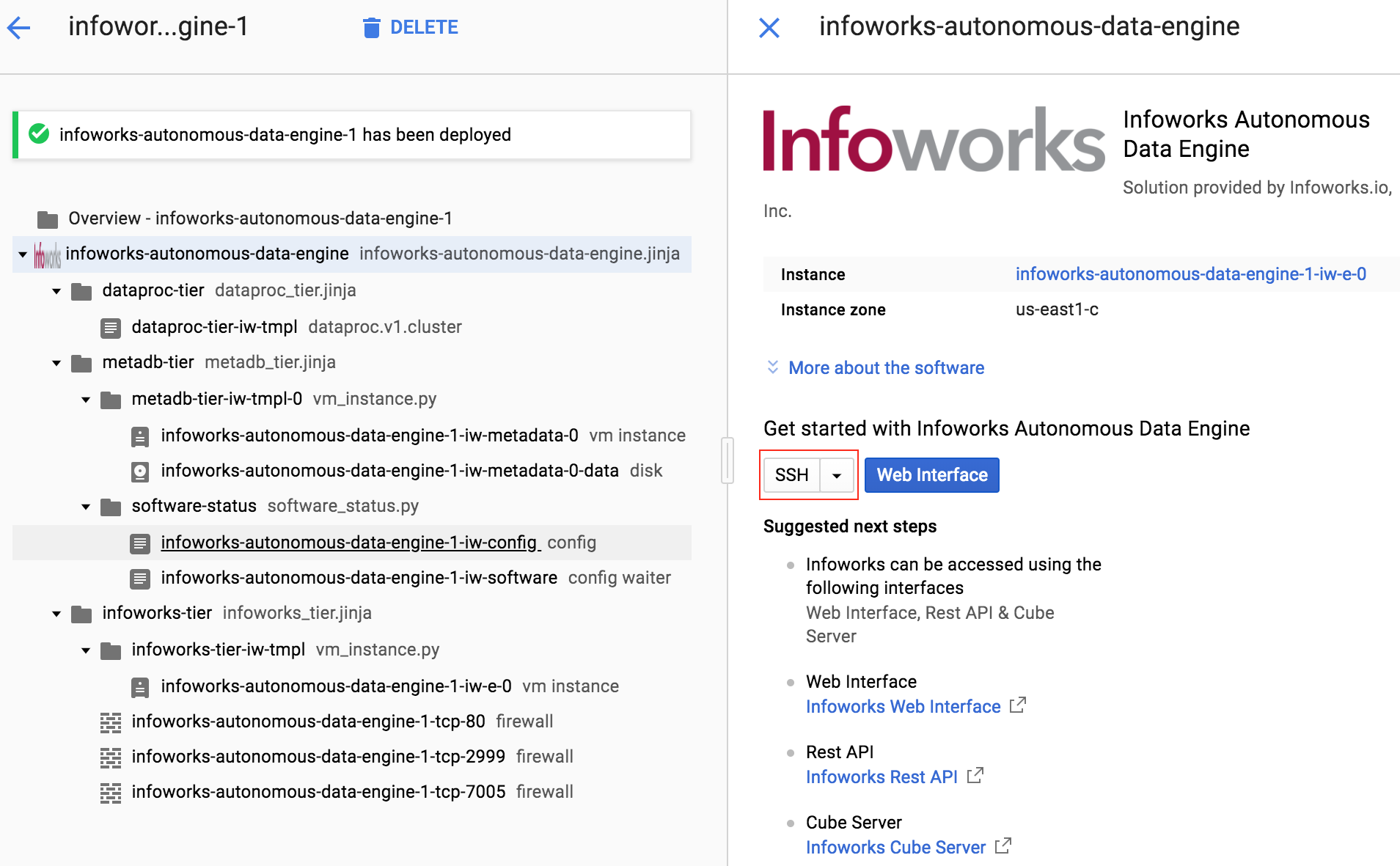Click infoworks-tier folder icon
Image resolution: width=1400 pixels, height=866 pixels.
click(x=81, y=614)
